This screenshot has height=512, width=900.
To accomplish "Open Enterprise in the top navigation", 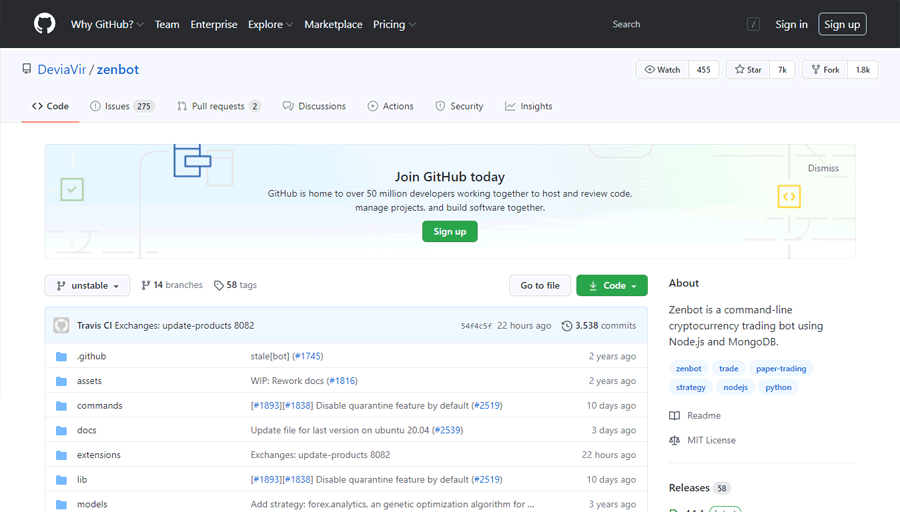I will tap(214, 24).
